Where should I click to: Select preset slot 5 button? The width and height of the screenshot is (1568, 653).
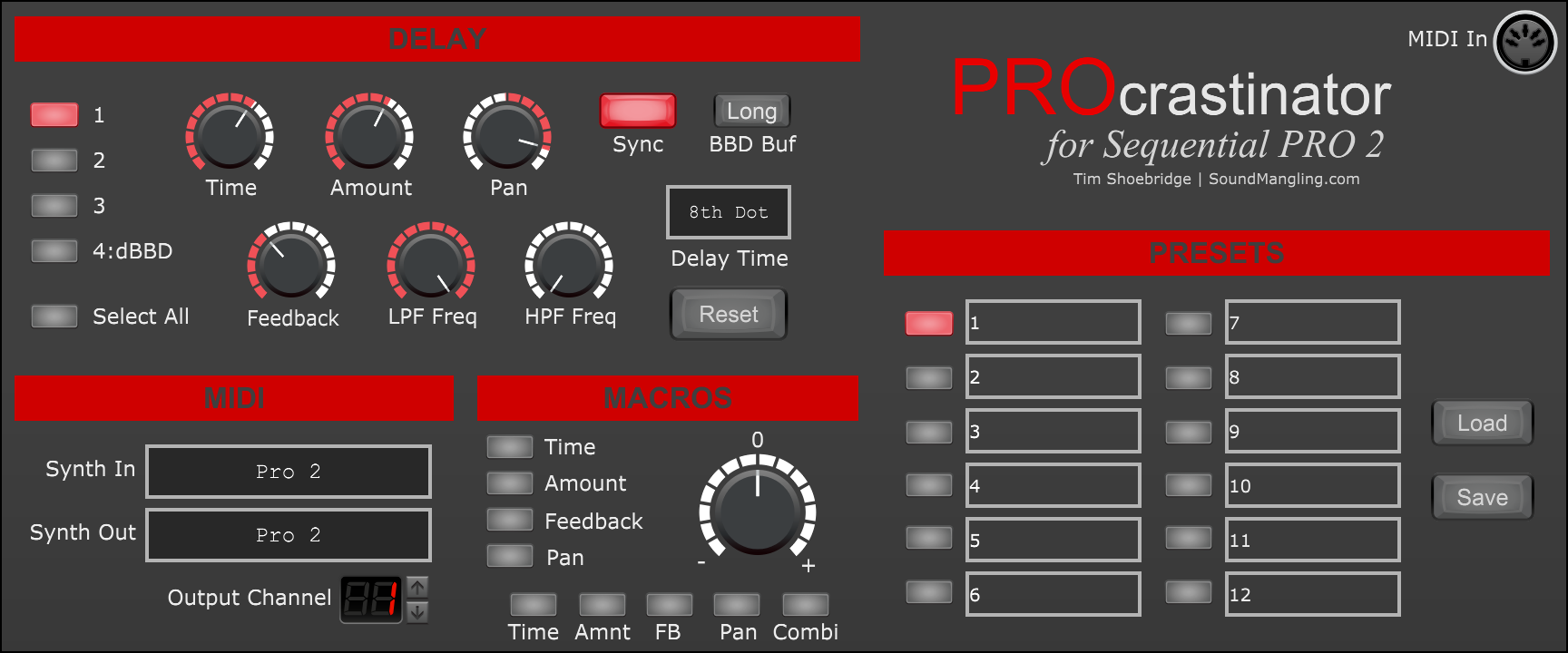(x=929, y=537)
